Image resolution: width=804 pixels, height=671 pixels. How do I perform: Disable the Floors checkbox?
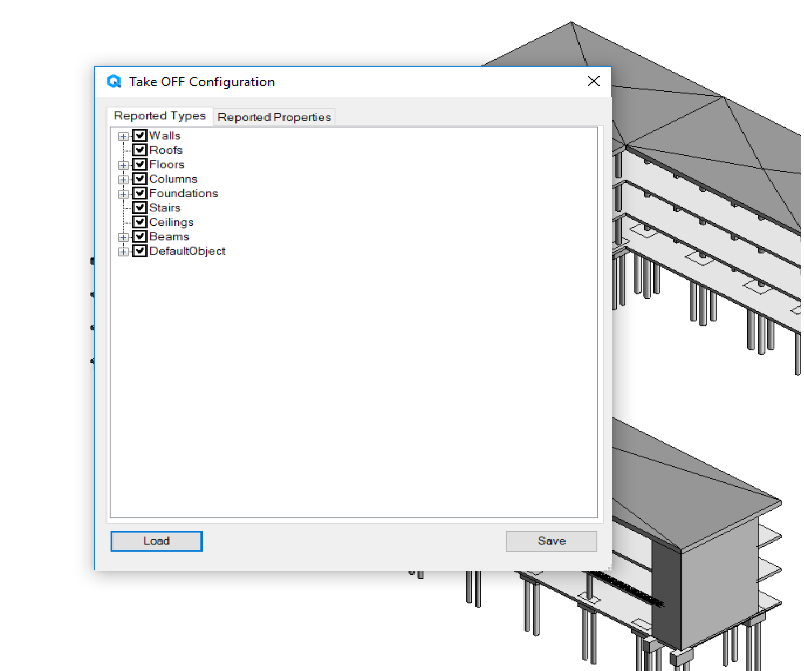tap(140, 165)
